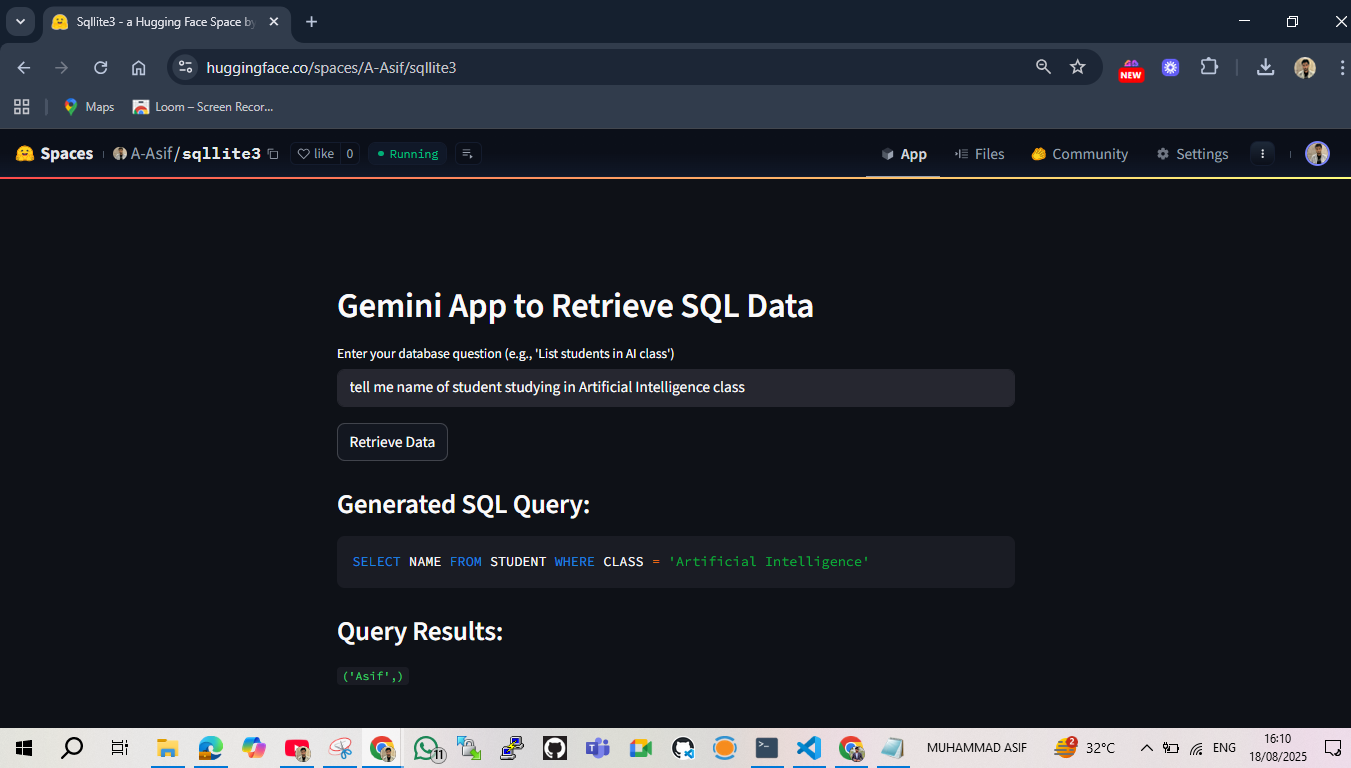The image size is (1351, 768).
Task: Open the Hugging Face user avatar menu
Action: click(x=1317, y=154)
